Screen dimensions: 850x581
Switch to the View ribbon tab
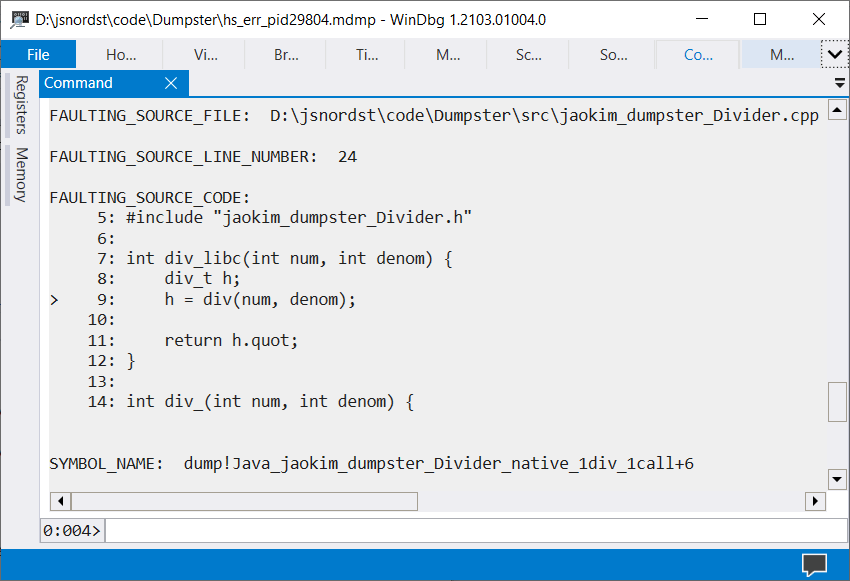(x=204, y=55)
